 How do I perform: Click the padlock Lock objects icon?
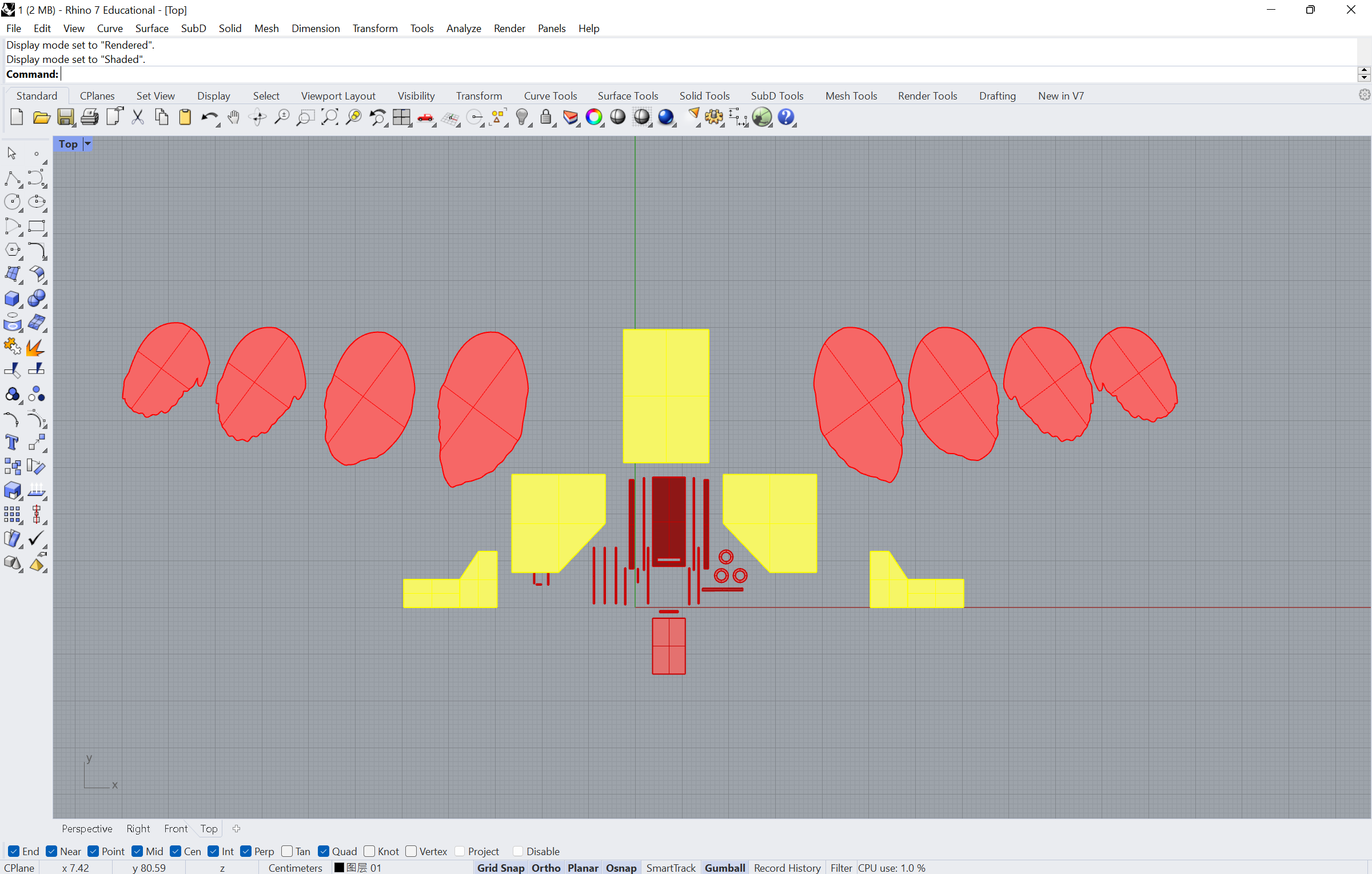pyautogui.click(x=546, y=117)
